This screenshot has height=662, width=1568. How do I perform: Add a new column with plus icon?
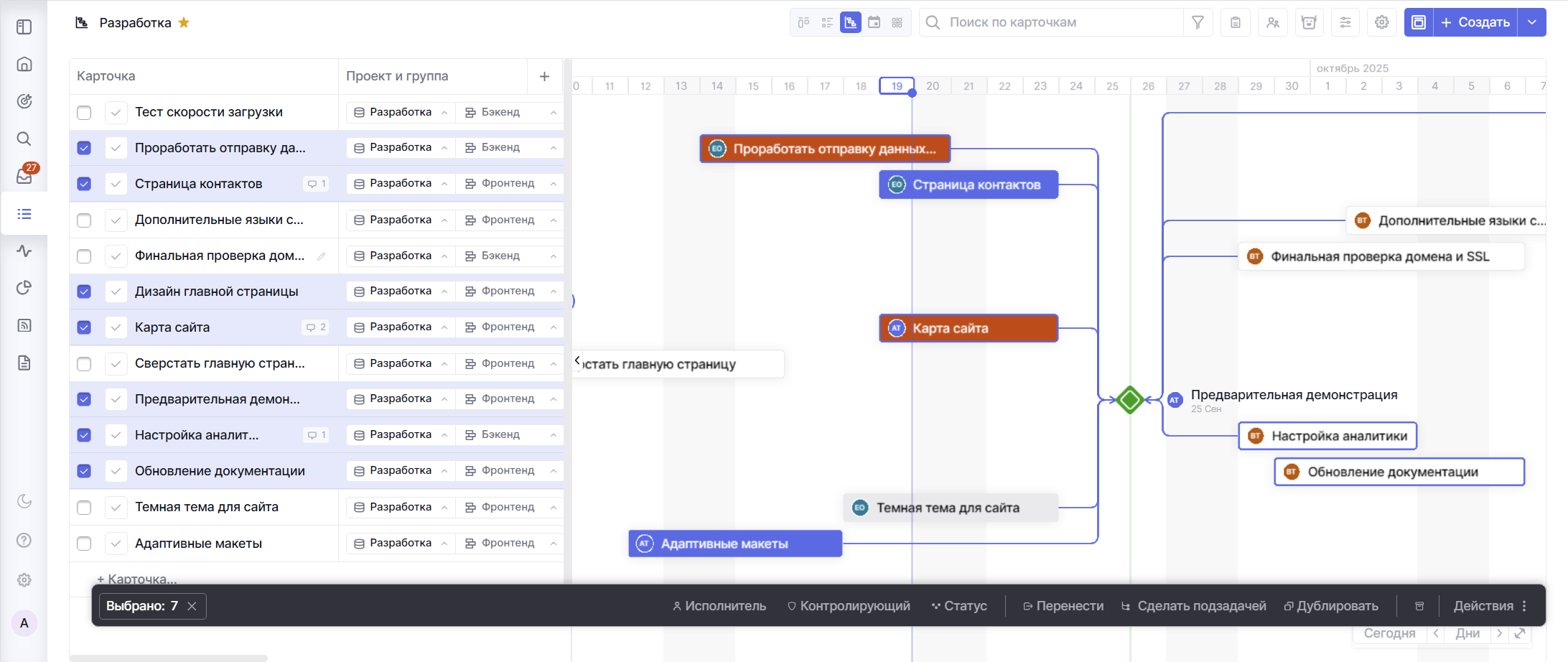point(544,76)
